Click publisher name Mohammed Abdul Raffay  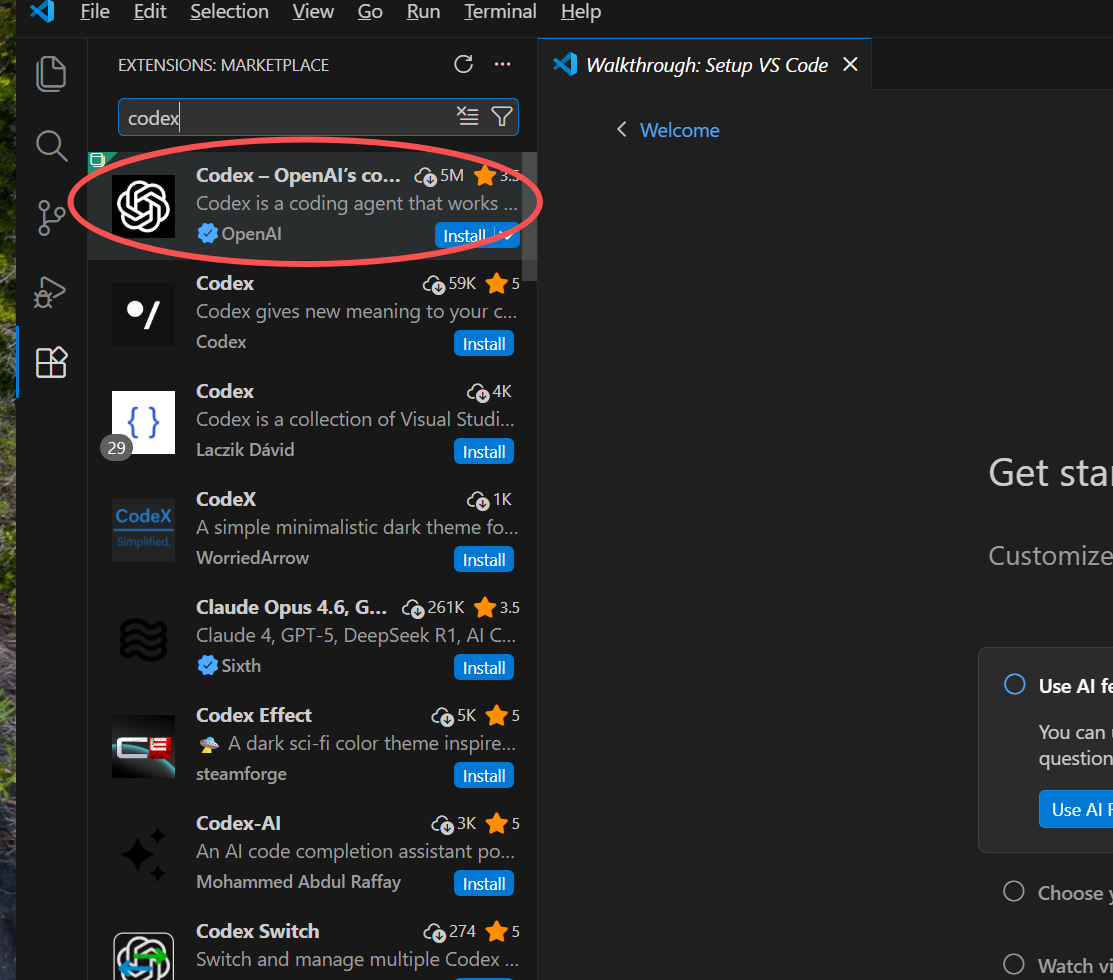point(299,882)
